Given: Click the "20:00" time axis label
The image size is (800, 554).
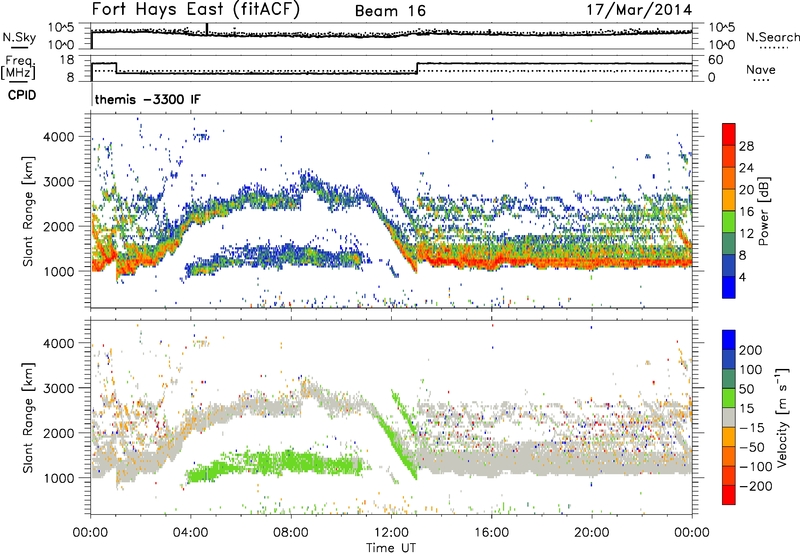Looking at the screenshot, I should pyautogui.click(x=591, y=533).
